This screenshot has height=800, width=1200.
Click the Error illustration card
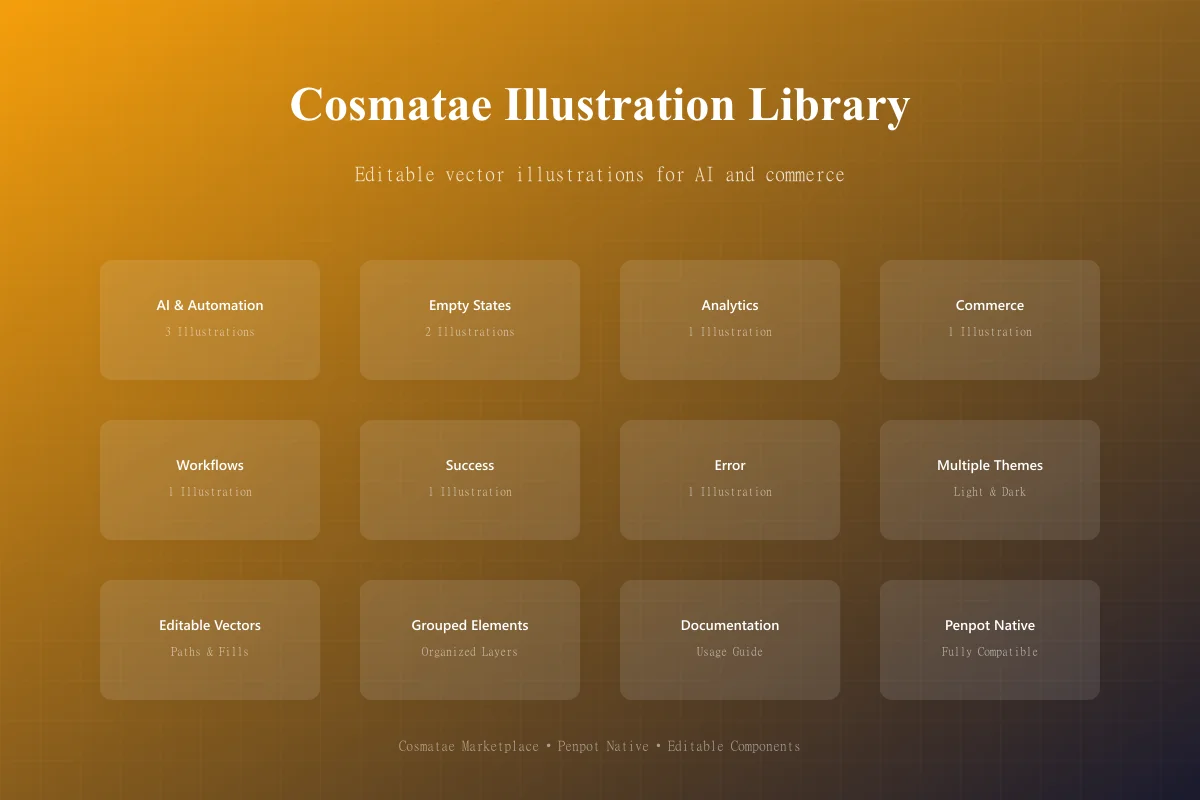coord(730,480)
